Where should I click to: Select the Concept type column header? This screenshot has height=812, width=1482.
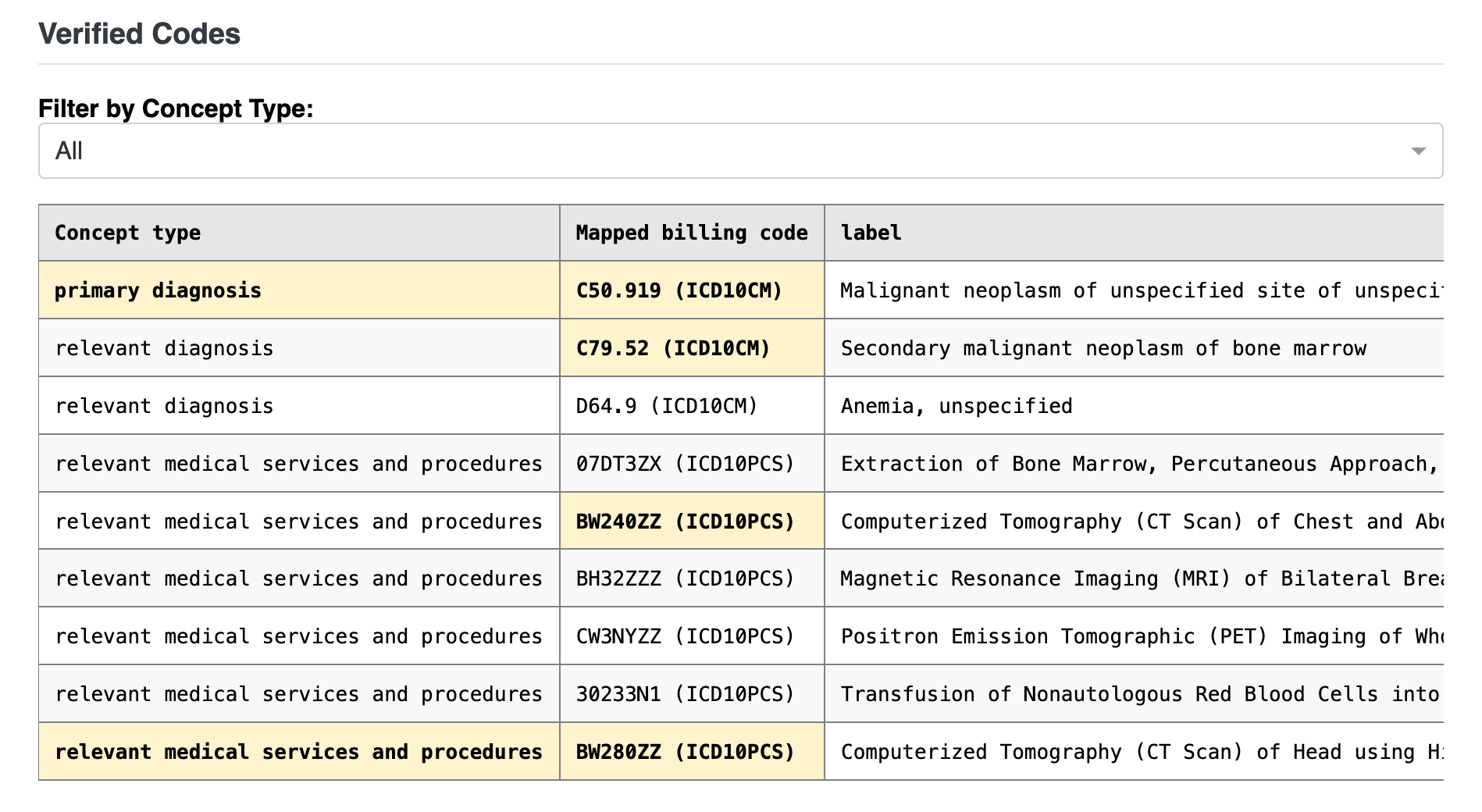[x=127, y=232]
